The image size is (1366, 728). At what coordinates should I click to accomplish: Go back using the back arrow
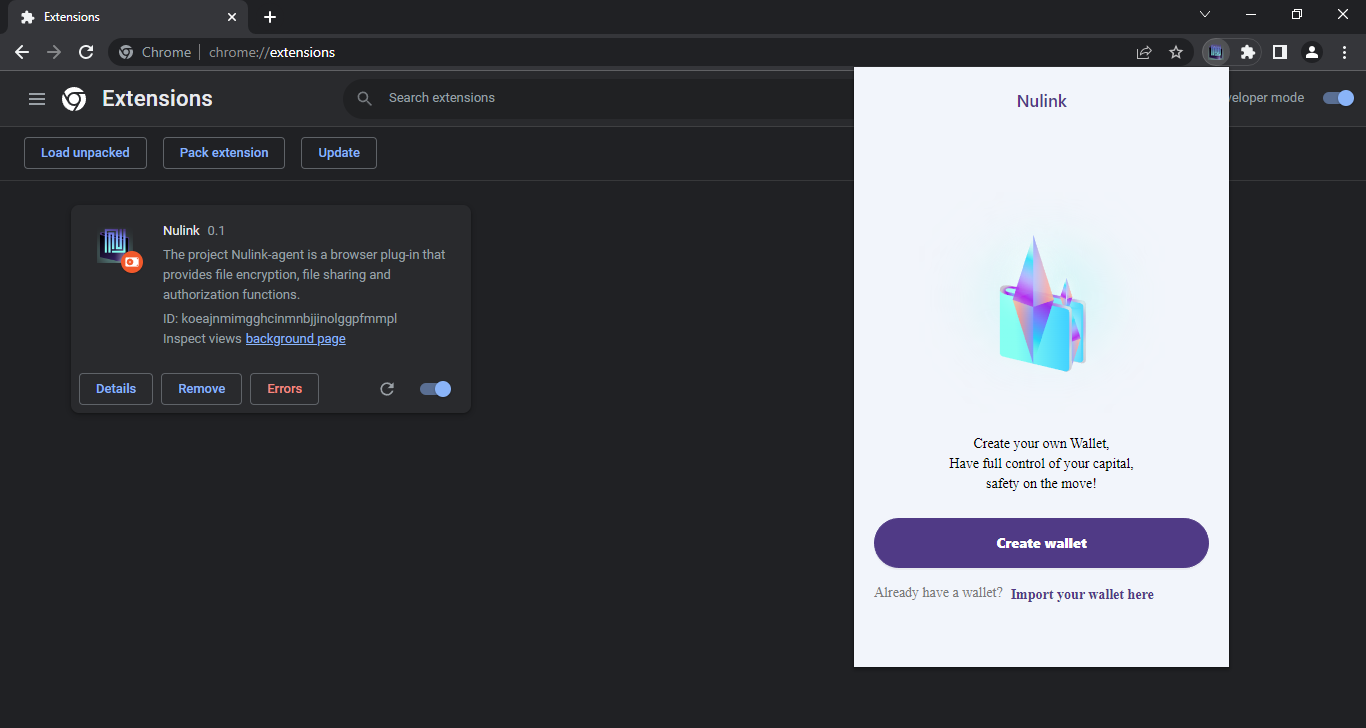pos(22,52)
